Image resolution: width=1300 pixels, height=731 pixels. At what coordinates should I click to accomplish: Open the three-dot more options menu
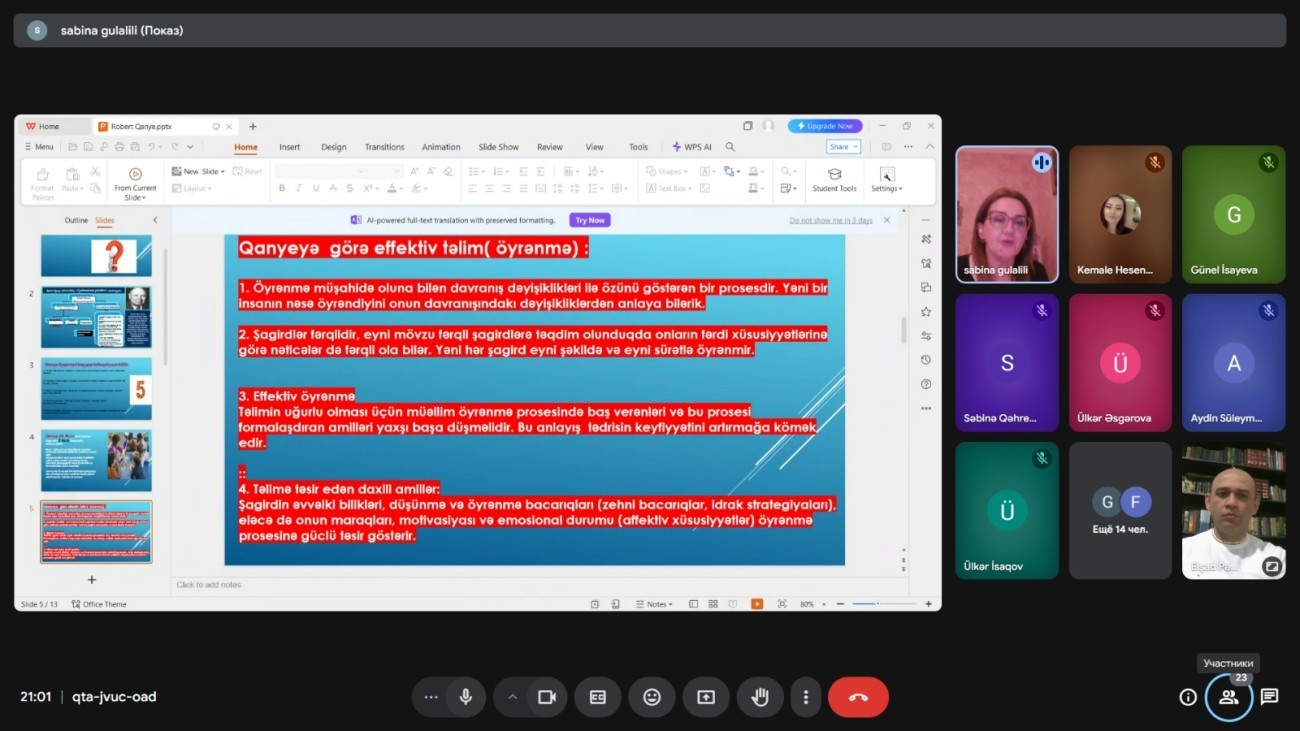point(805,697)
